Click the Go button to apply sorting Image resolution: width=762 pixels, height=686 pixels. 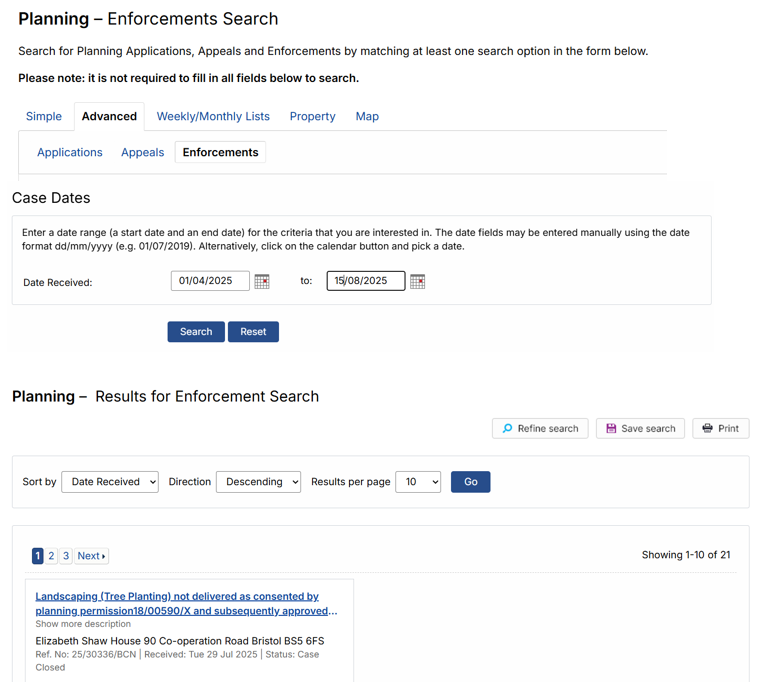click(x=470, y=482)
